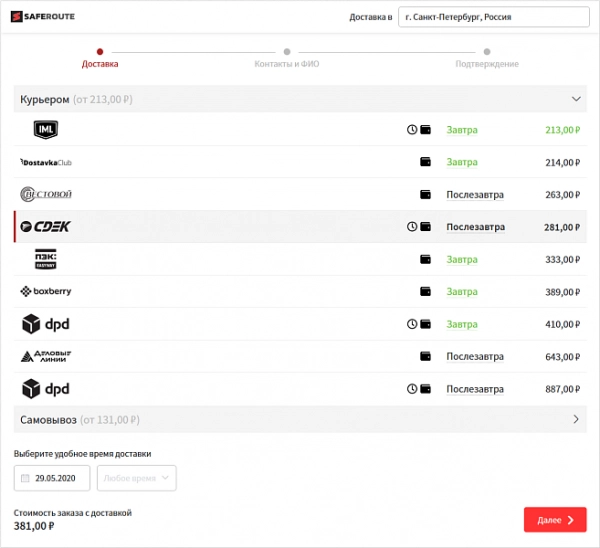The height and width of the screenshot is (548, 600).
Task: Go to the Доставка step
Action: (x=100, y=58)
